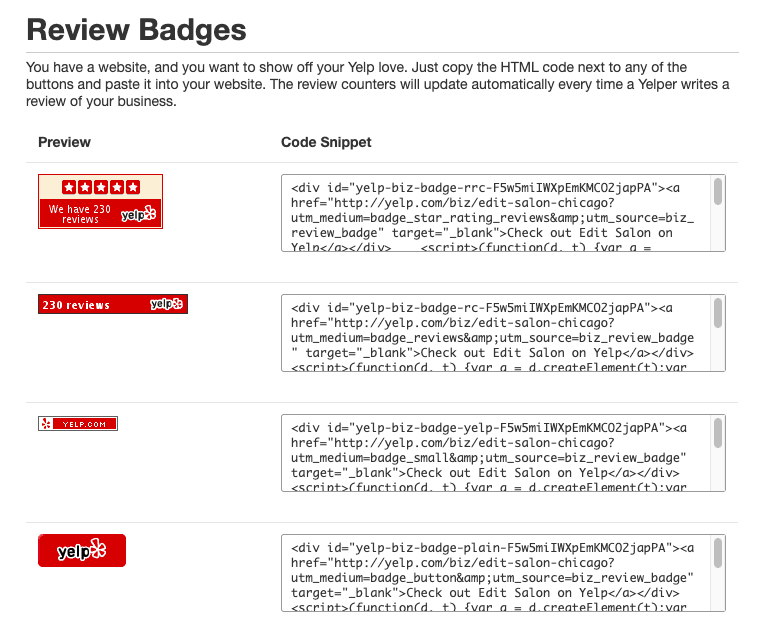The width and height of the screenshot is (760, 644).
Task: Click the five-star rating badge preview
Action: (x=100, y=201)
